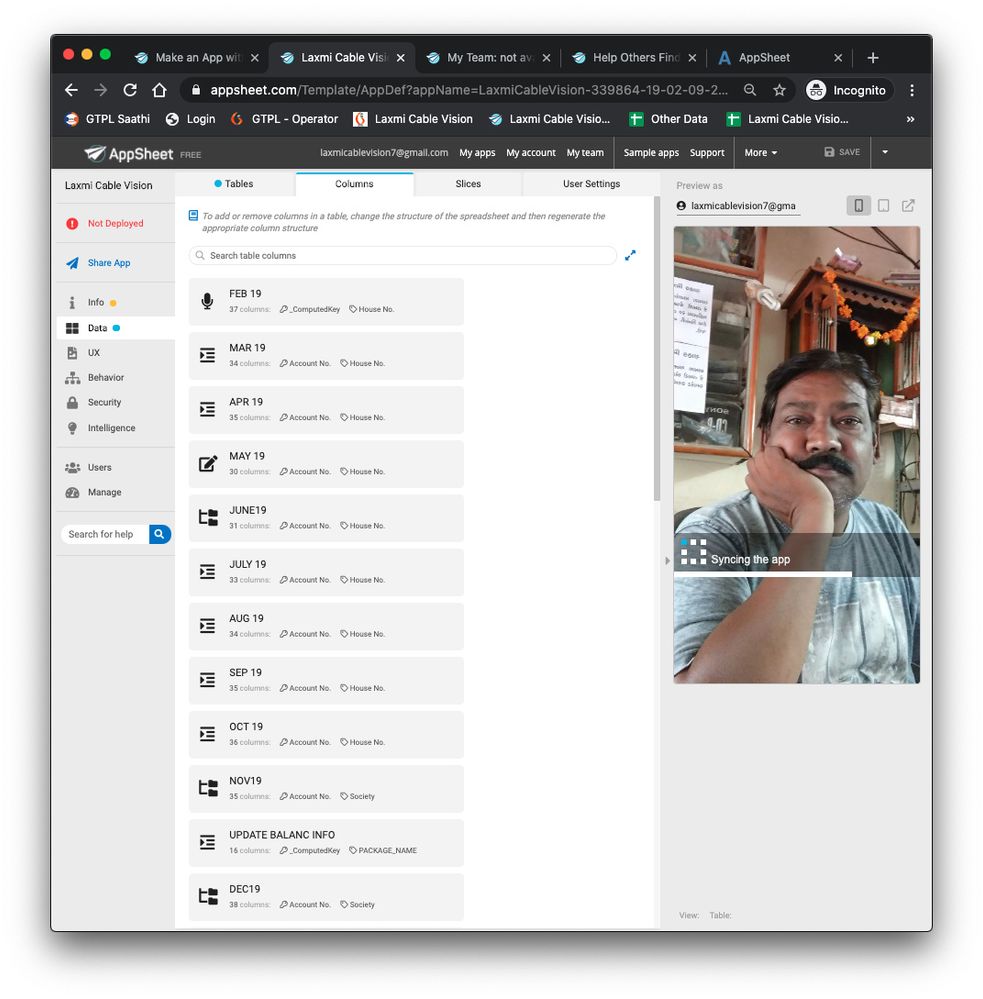Expand the UPDATE BALANC INFO columns
Image resolution: width=983 pixels, height=999 pixels.
(x=326, y=842)
